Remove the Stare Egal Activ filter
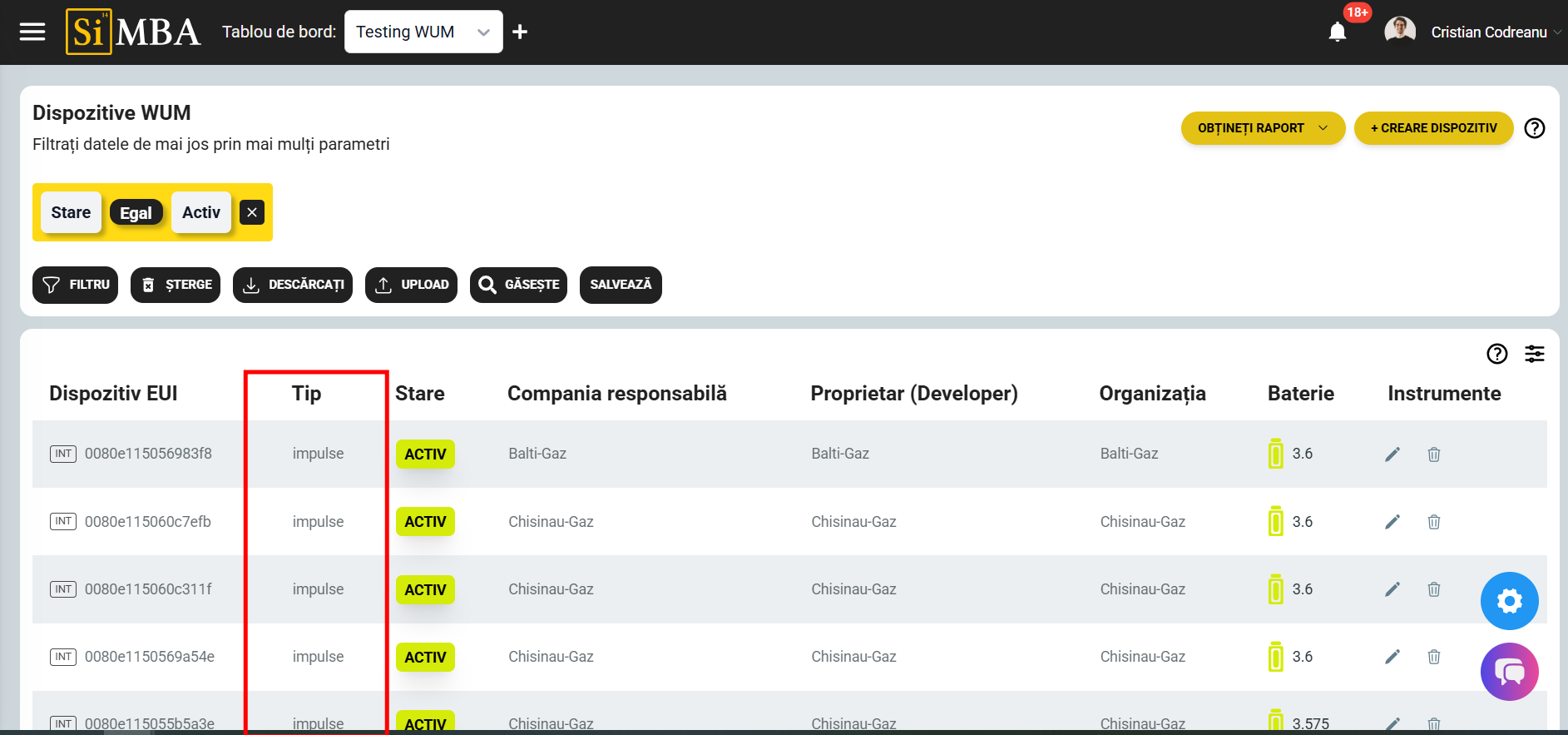The height and width of the screenshot is (735, 1568). tap(252, 212)
